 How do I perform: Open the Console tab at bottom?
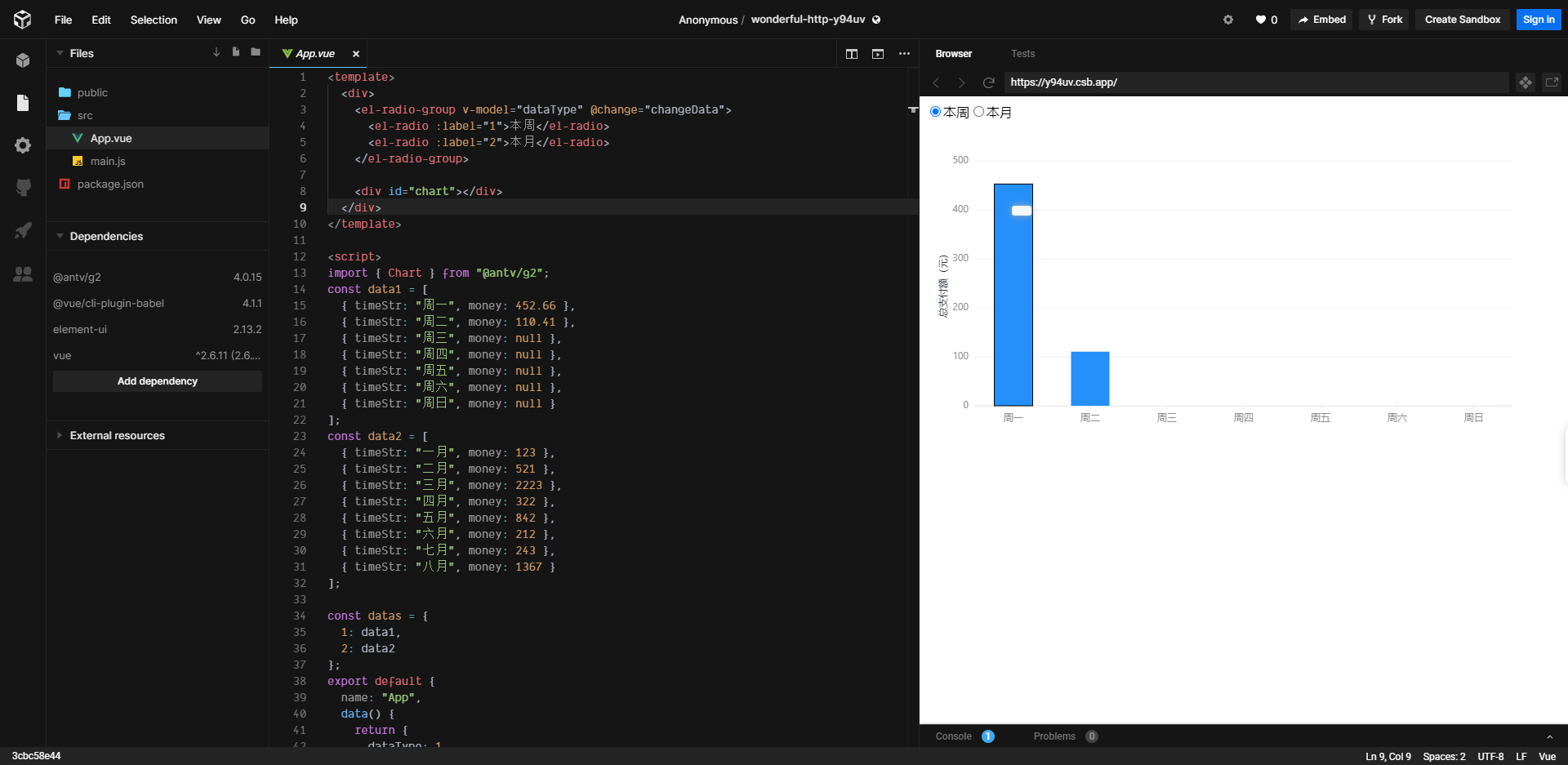pos(954,736)
